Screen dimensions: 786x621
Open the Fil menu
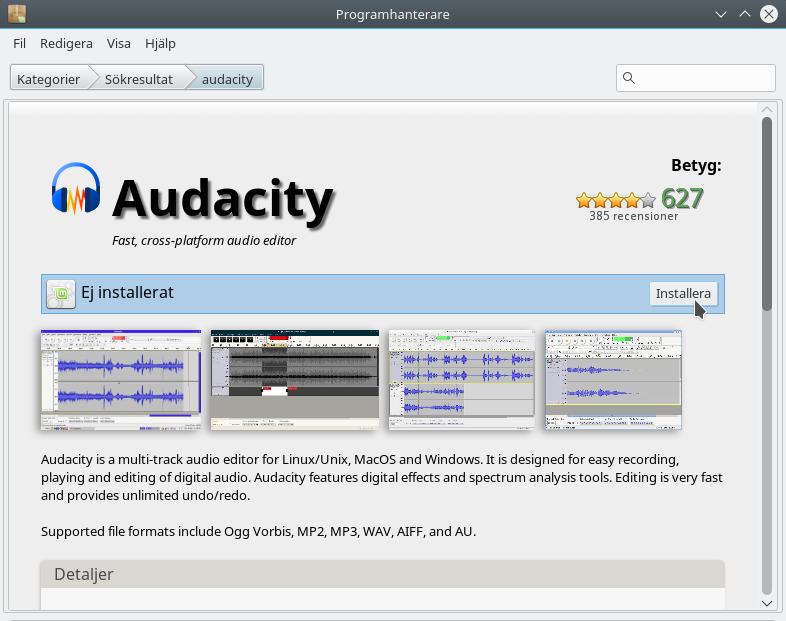(x=19, y=44)
